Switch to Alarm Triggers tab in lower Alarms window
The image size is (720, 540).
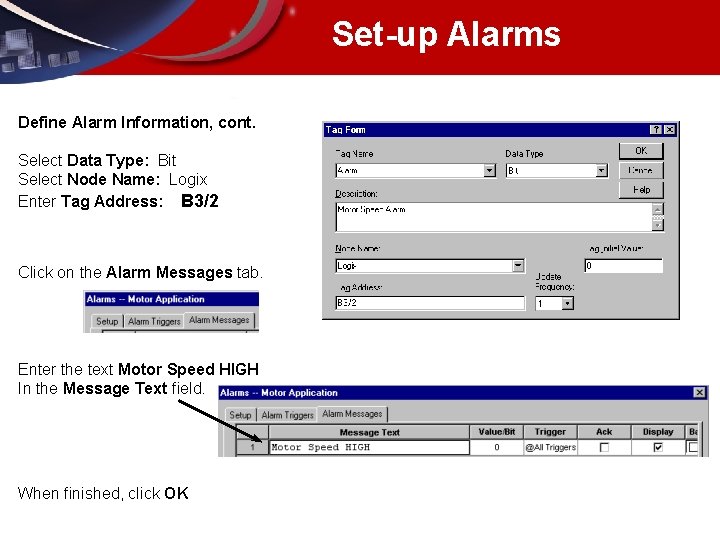287,415
